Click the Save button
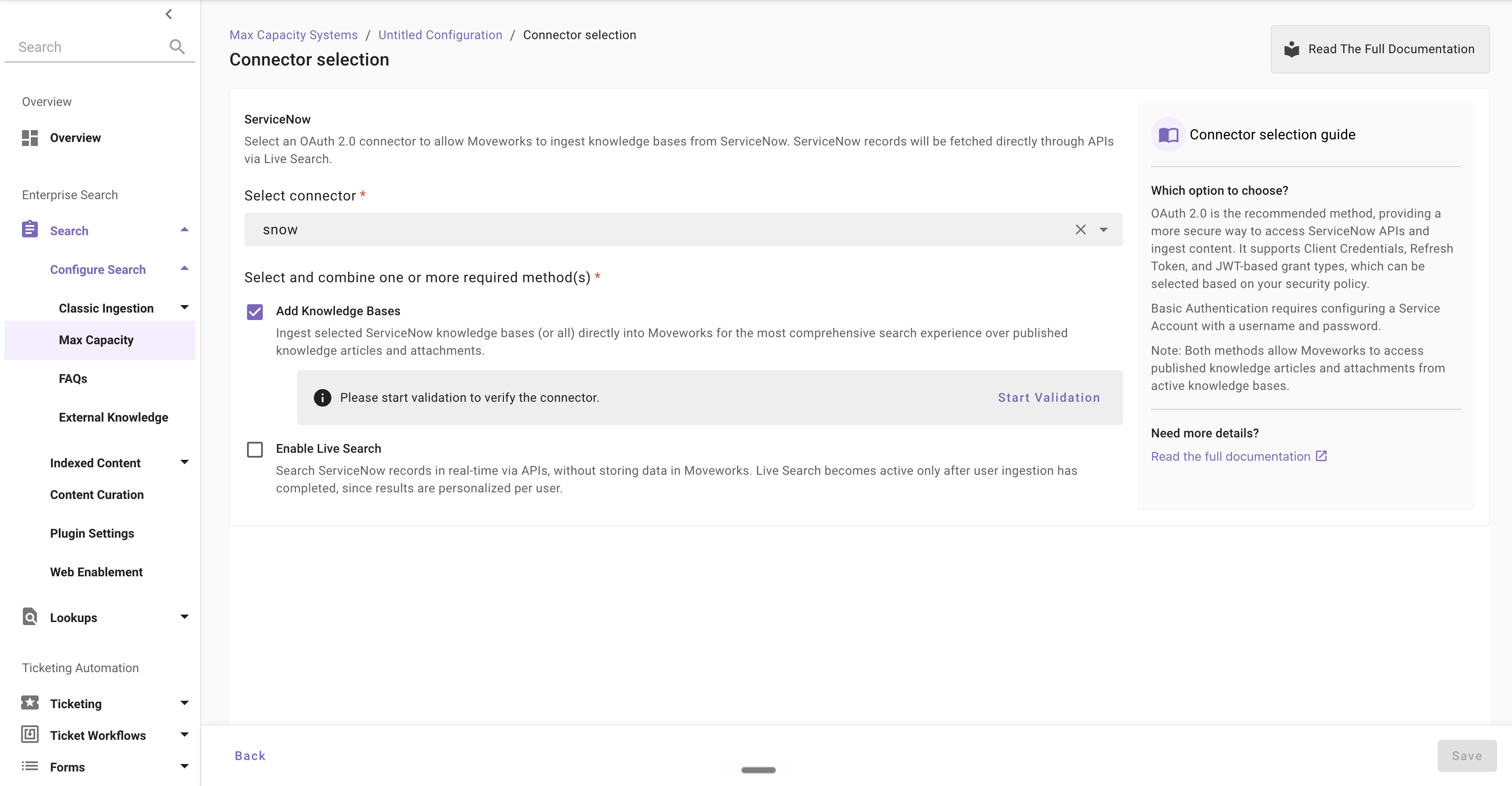The width and height of the screenshot is (1512, 786). 1467,756
